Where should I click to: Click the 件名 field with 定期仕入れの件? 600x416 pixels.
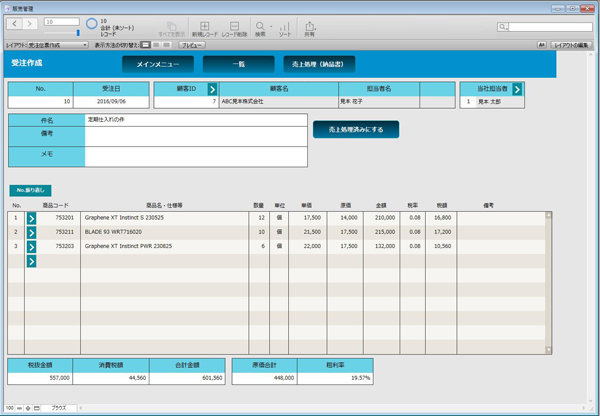[196, 120]
